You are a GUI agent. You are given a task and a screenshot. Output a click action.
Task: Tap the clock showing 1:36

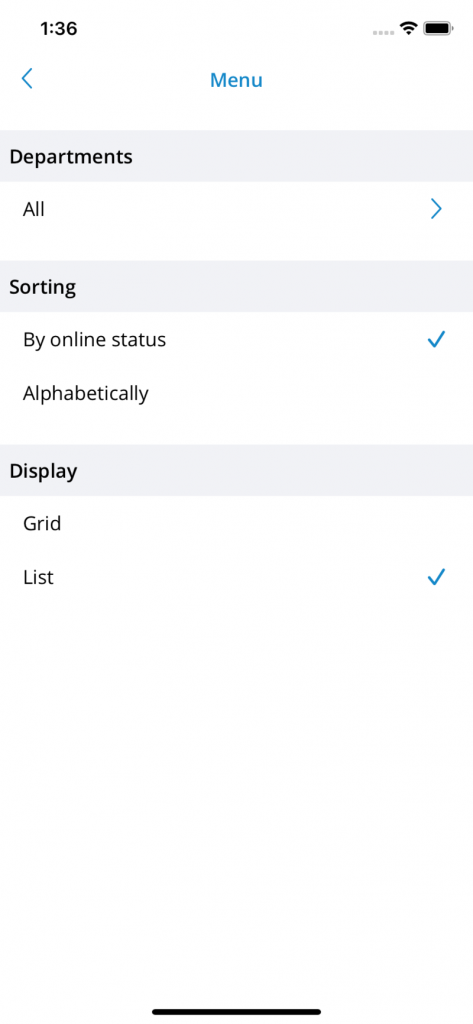59,29
